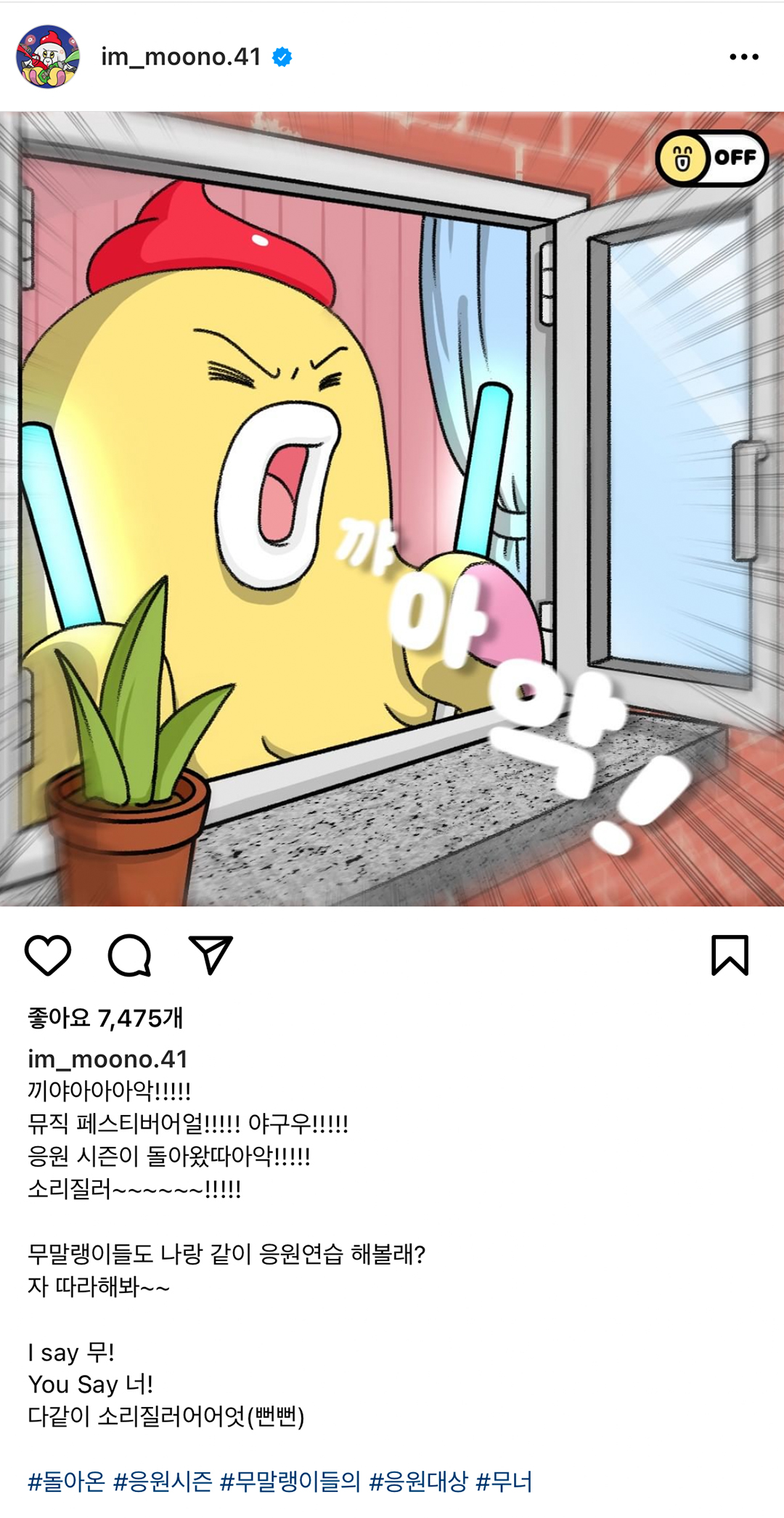Screen dimensions: 784x1518
Task: Toggle the OFF sound switch on the image
Action: click(x=711, y=158)
